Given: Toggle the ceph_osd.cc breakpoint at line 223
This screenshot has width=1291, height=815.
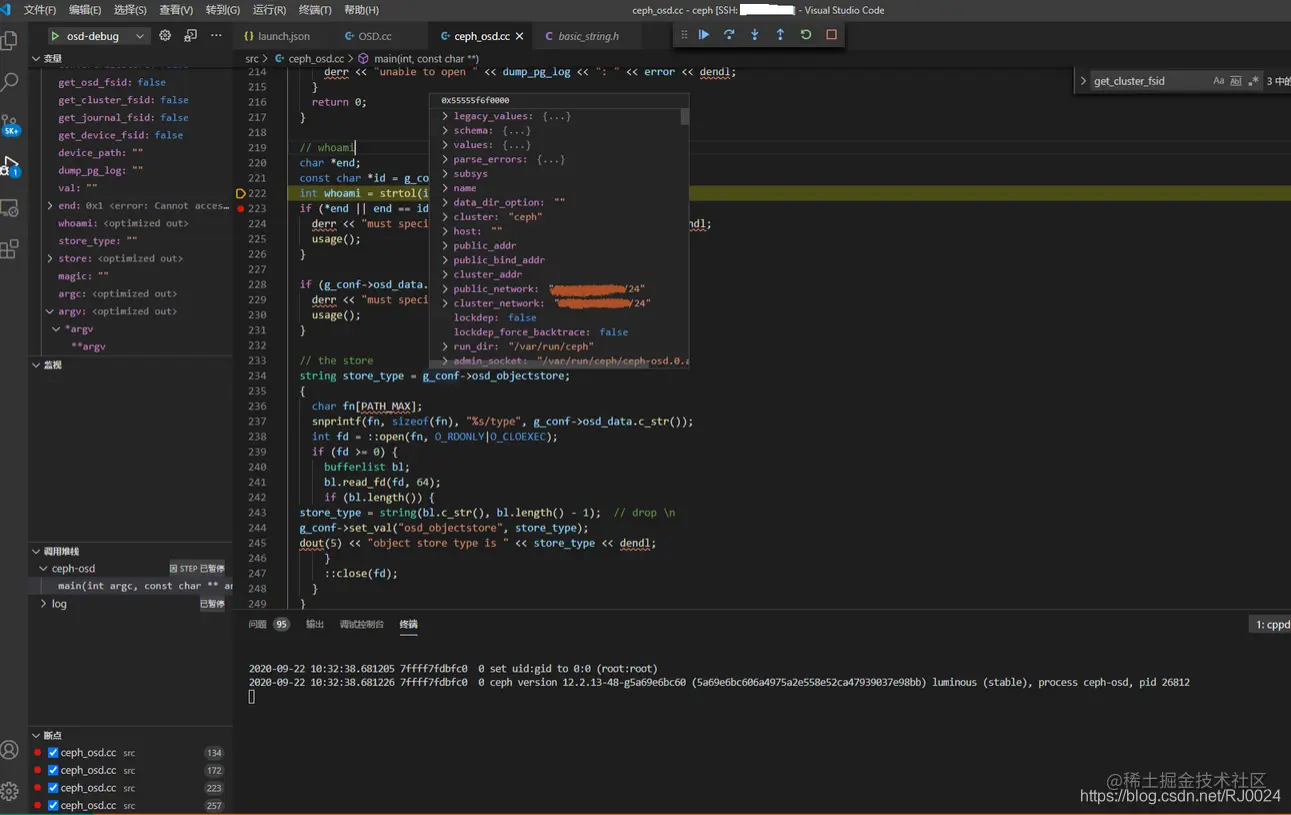Looking at the screenshot, I should tap(53, 788).
